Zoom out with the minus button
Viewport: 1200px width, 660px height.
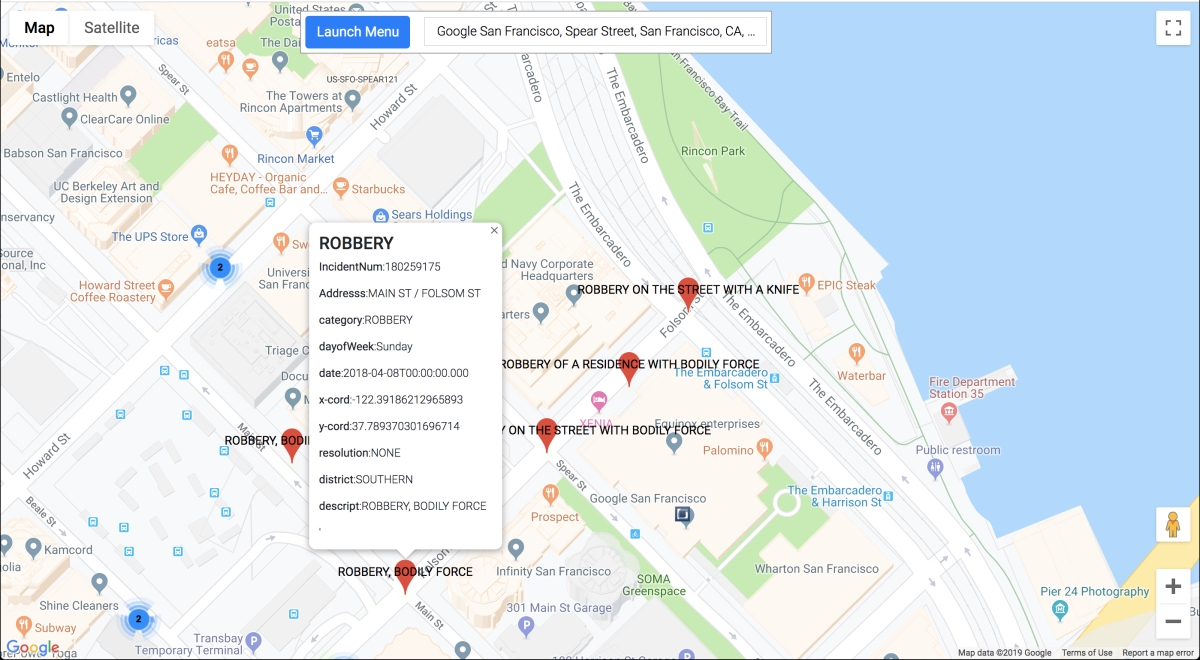point(1173,622)
